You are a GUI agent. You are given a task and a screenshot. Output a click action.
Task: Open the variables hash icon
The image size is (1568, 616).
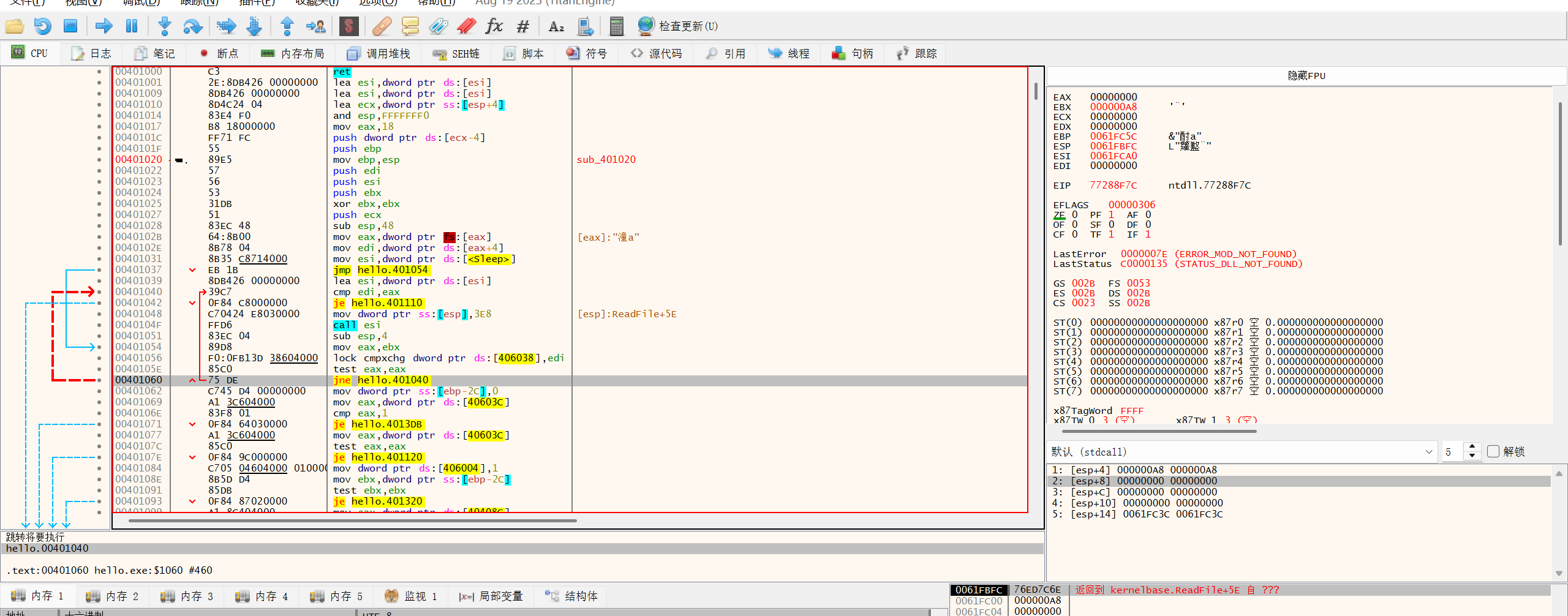522,26
